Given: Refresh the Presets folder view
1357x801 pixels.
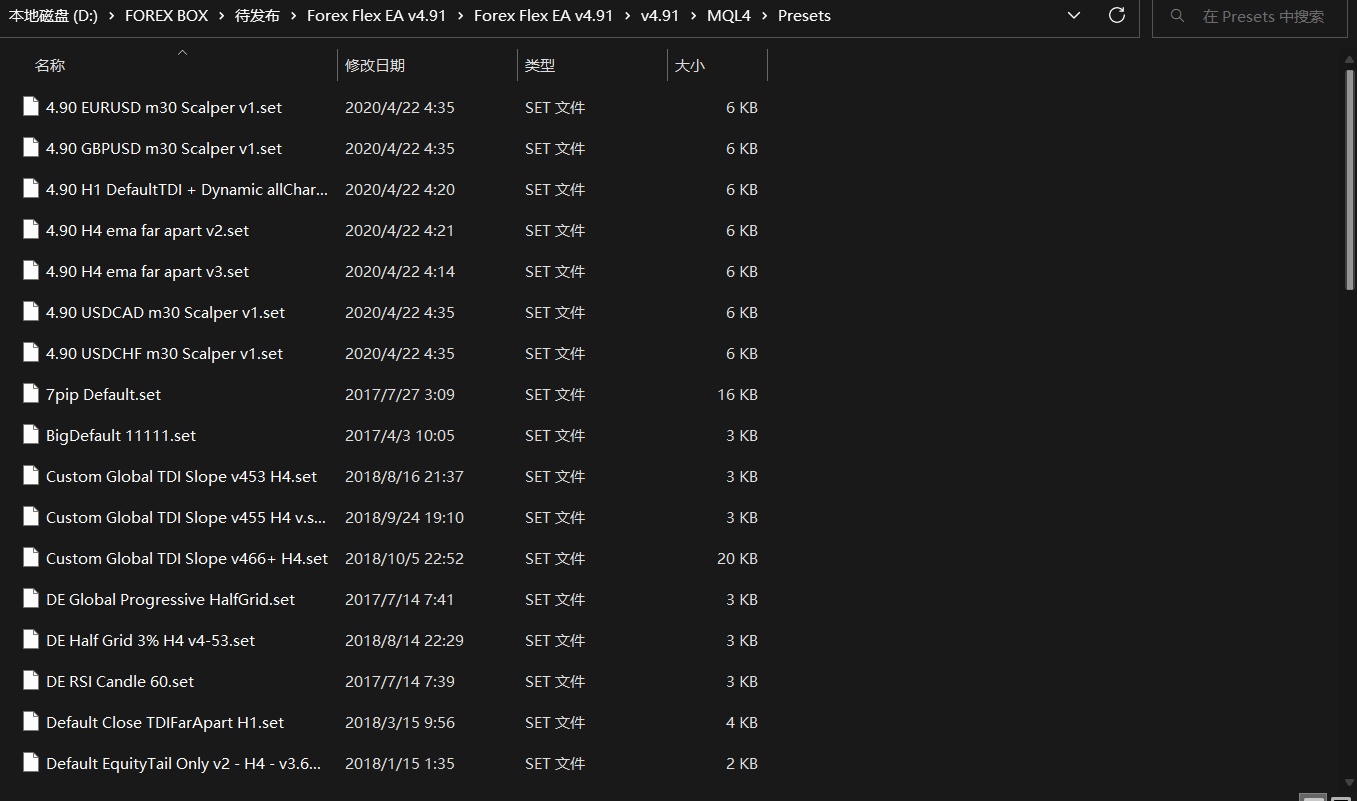Looking at the screenshot, I should tap(1117, 16).
